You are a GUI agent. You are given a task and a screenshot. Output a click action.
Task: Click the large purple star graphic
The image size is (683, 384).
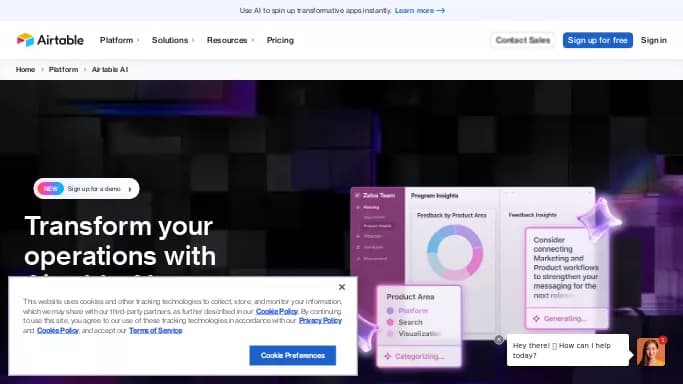pyautogui.click(x=599, y=220)
